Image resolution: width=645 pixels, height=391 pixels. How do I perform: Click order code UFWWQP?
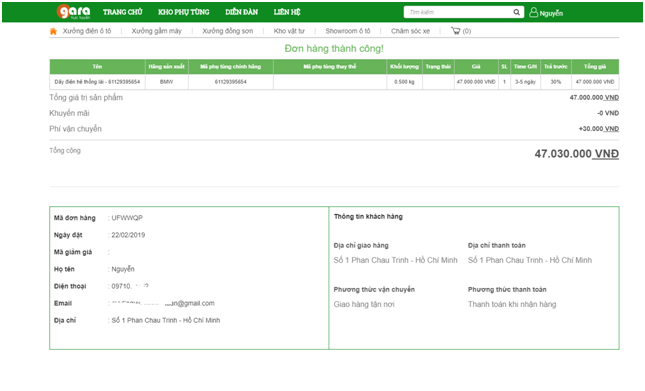coord(127,218)
